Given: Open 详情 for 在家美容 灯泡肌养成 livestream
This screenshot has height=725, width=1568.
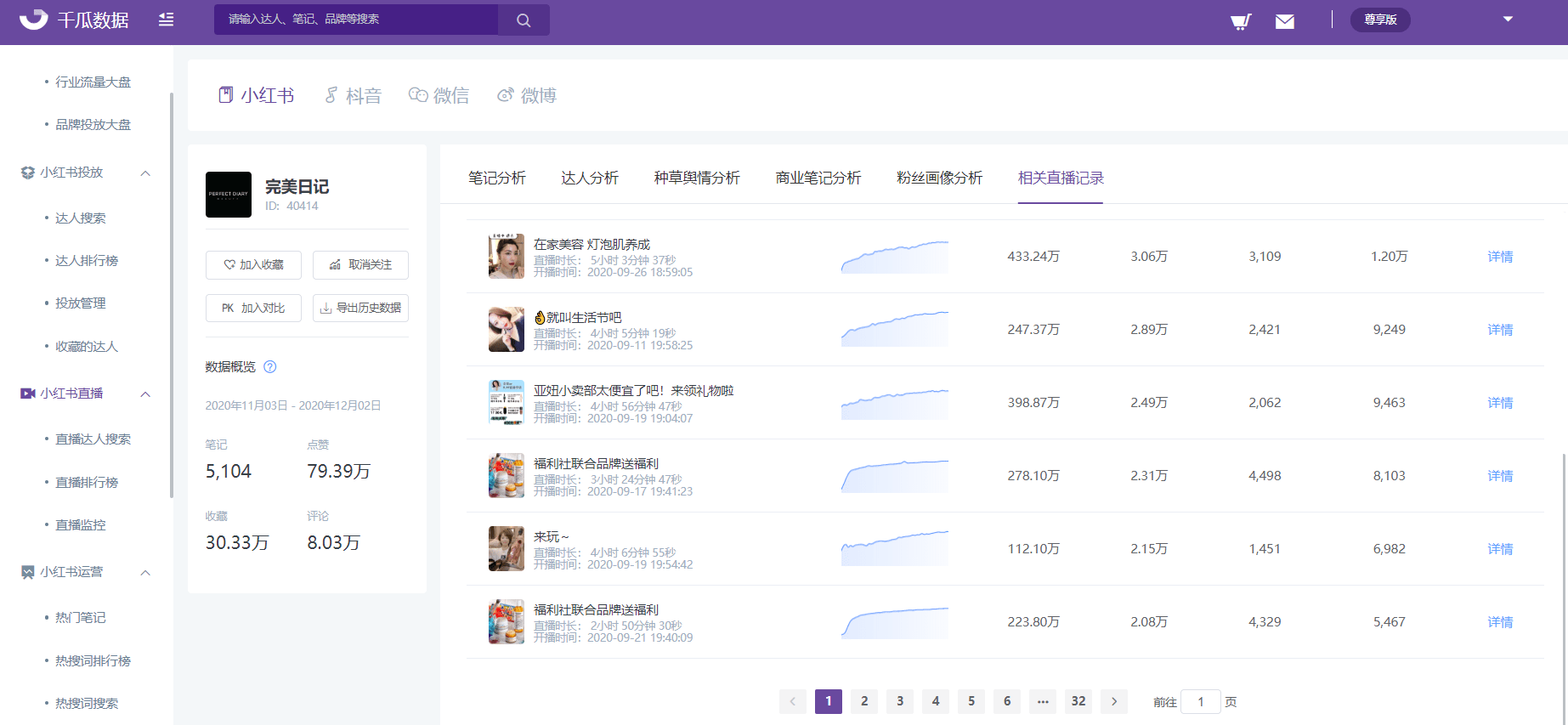Looking at the screenshot, I should (1499, 257).
